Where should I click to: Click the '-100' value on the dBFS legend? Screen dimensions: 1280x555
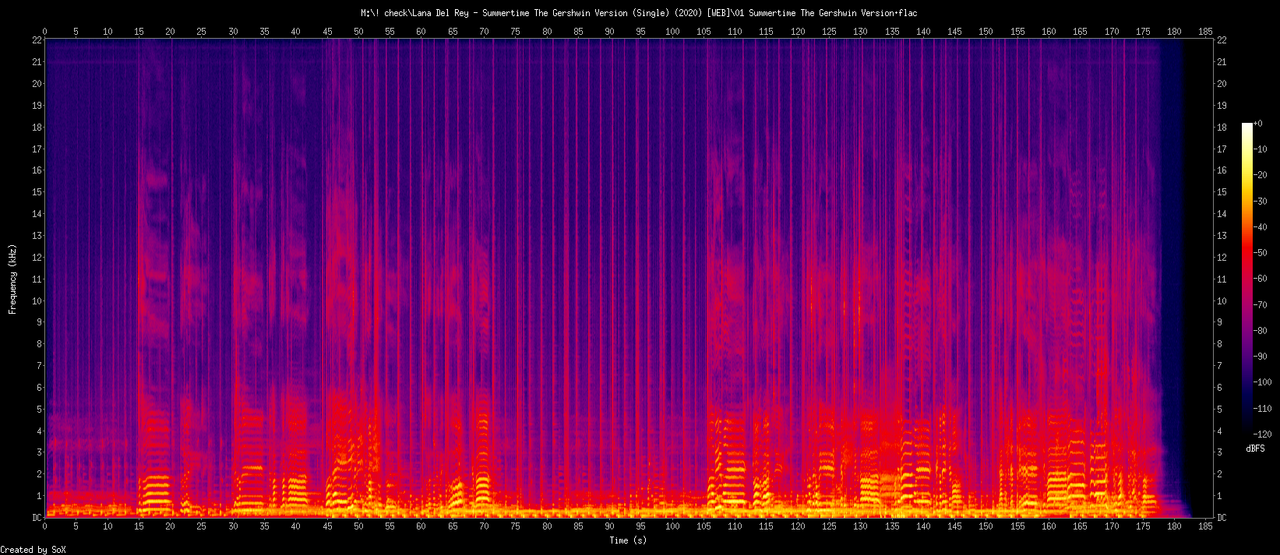tap(1265, 383)
